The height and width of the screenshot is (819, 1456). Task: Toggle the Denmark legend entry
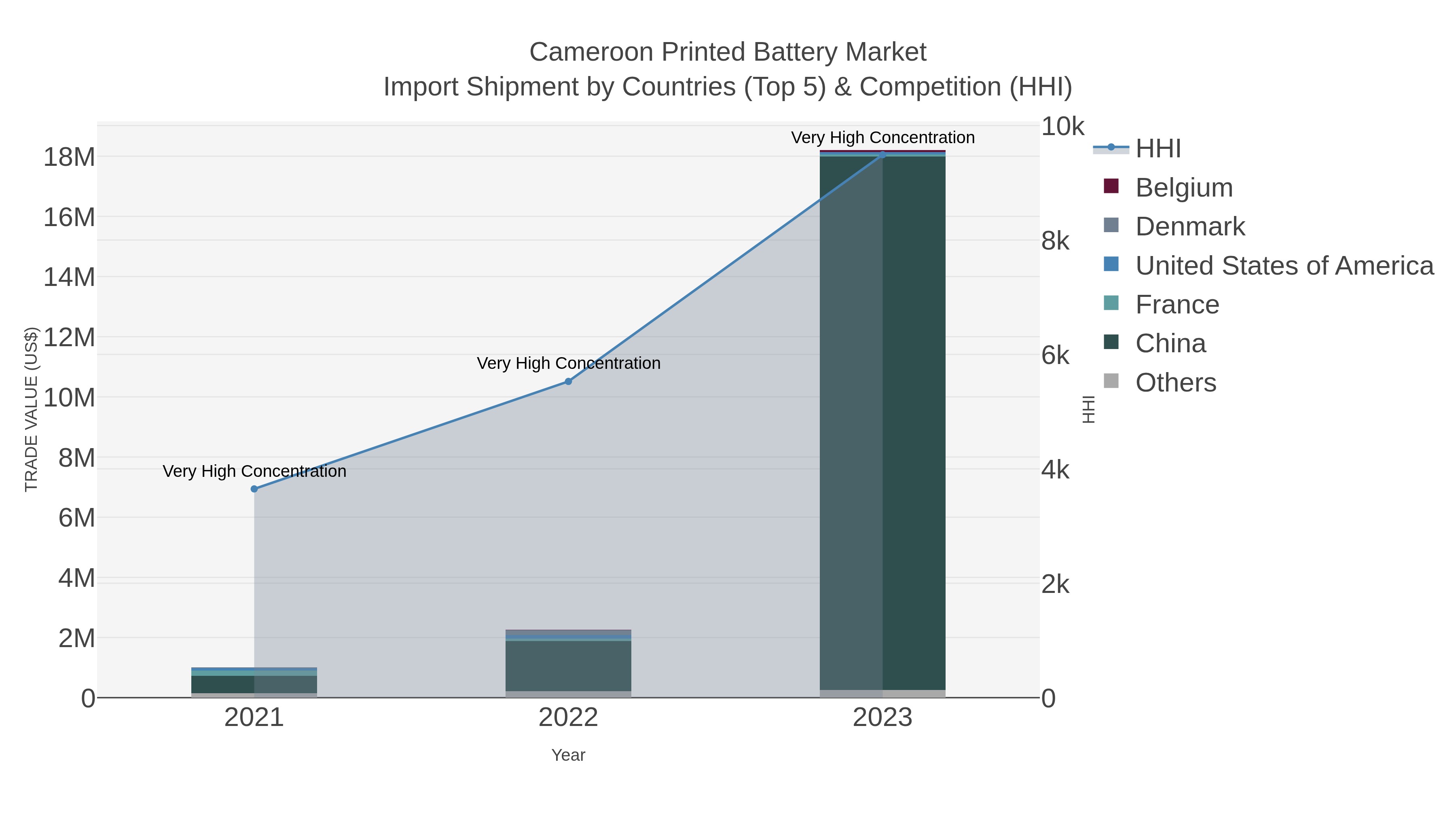[1174, 226]
